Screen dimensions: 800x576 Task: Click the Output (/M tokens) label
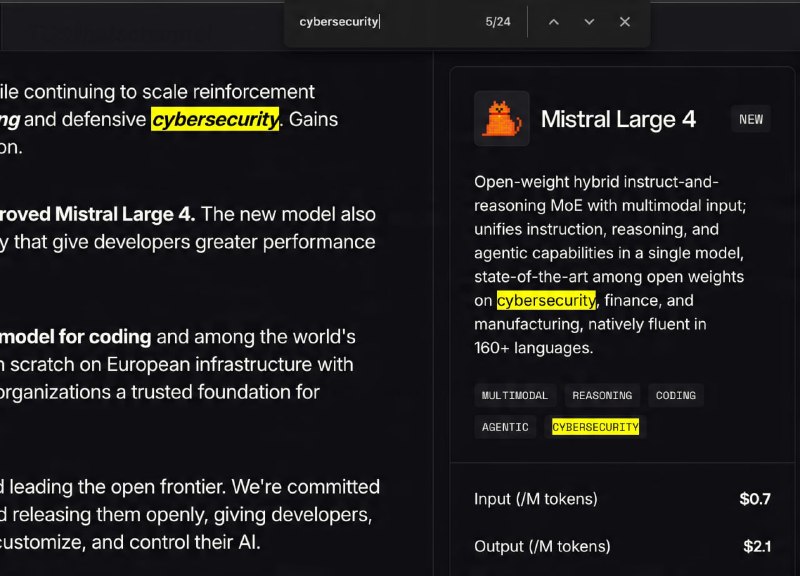(x=542, y=546)
